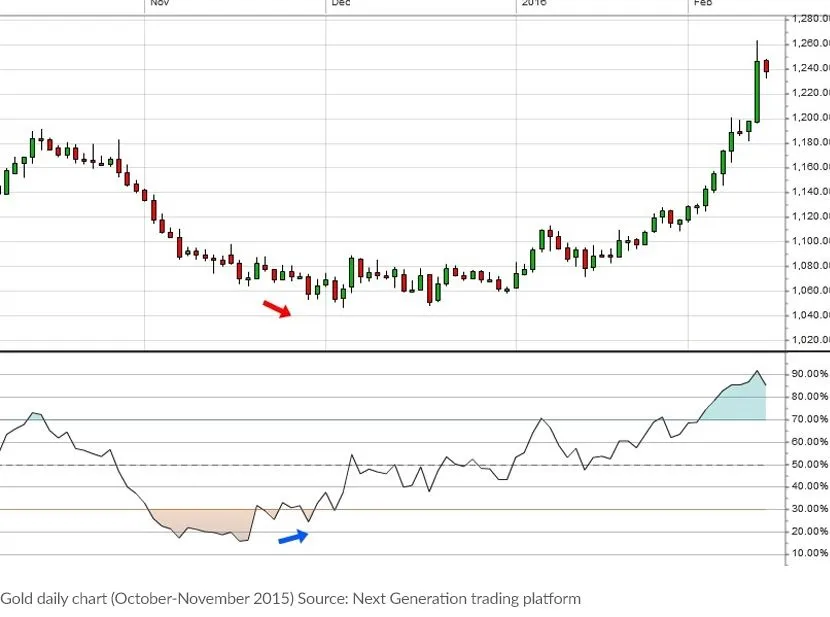The image size is (830, 617).
Task: Click the 1,200.00 price axis label
Action: [x=810, y=117]
